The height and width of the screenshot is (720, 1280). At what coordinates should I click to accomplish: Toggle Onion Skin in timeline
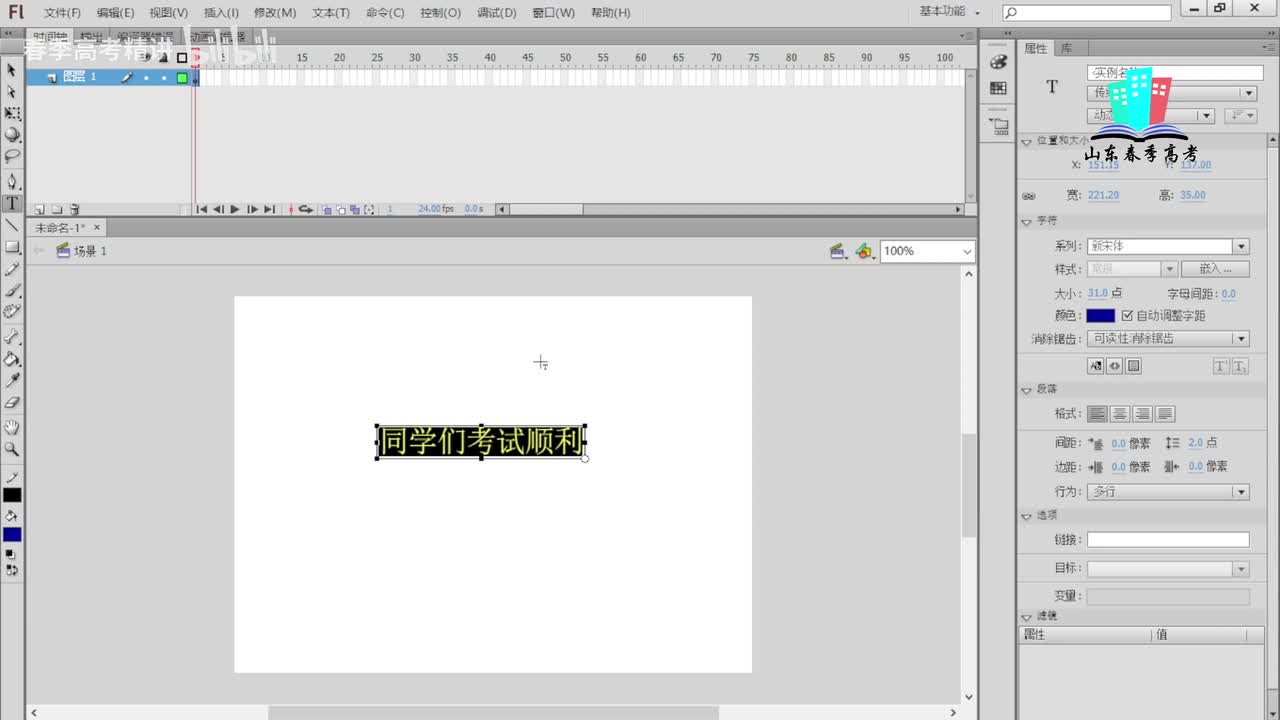click(x=326, y=209)
